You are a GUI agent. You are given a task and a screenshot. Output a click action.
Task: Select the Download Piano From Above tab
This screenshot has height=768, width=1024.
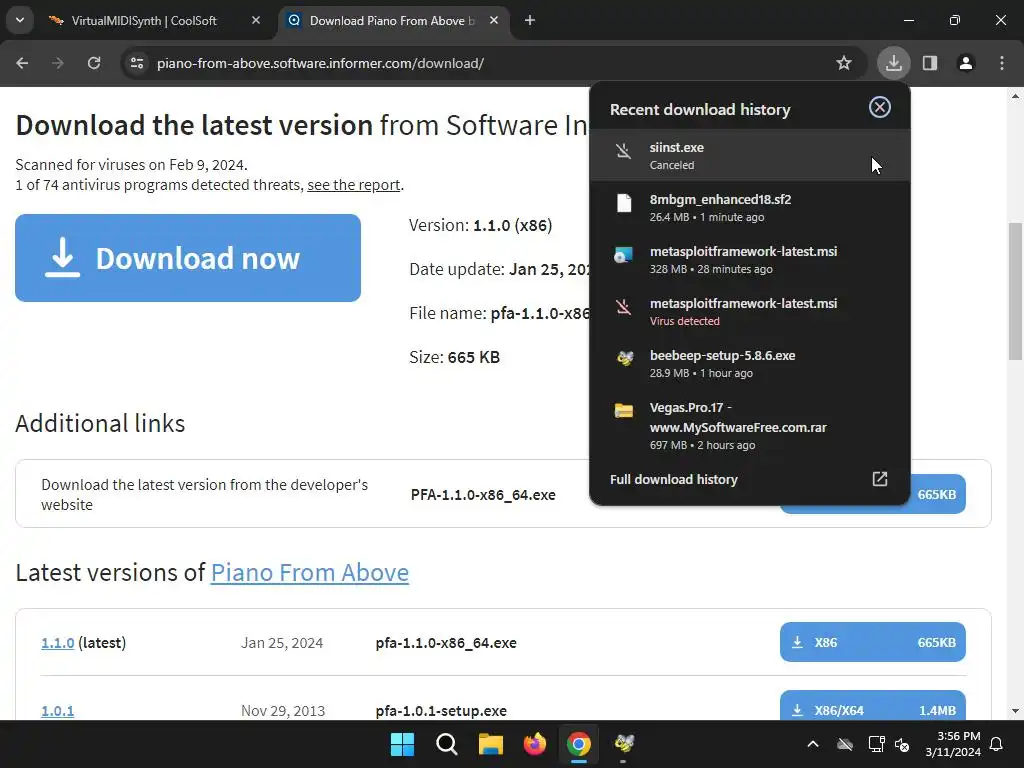click(x=392, y=21)
